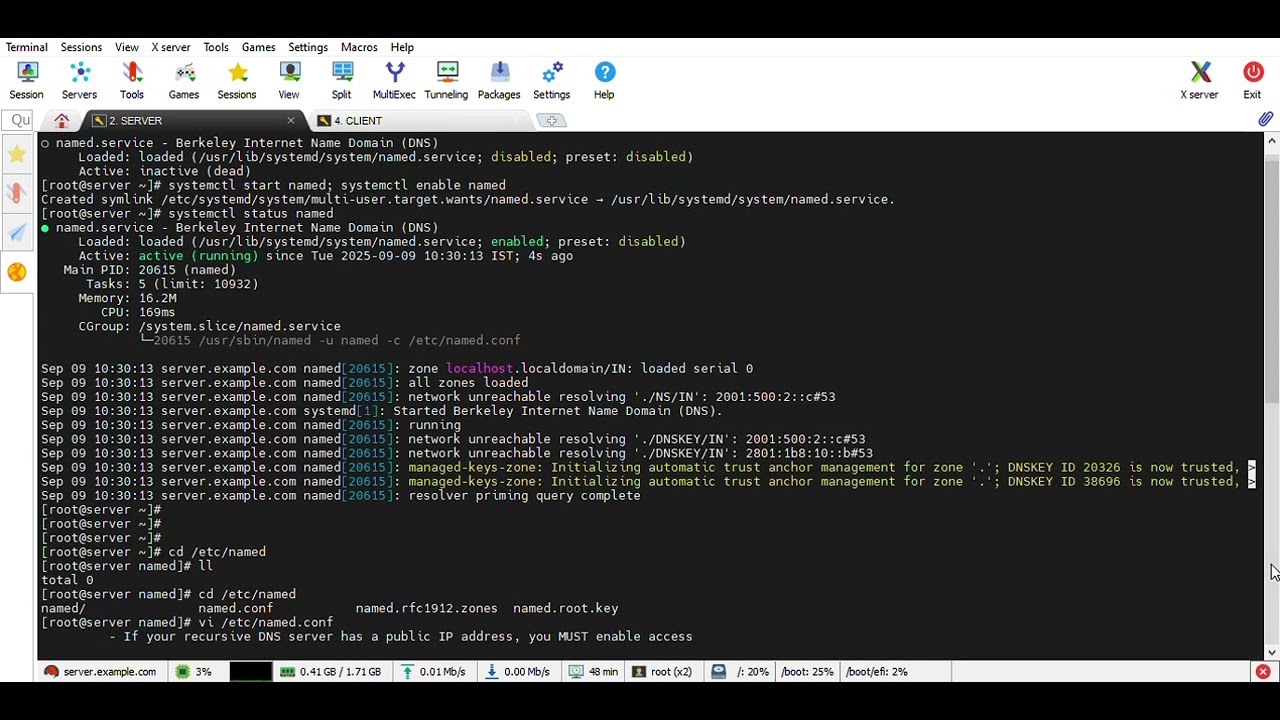Click the /boot/efi: 2% status entry
The height and width of the screenshot is (720, 1280).
click(x=877, y=672)
